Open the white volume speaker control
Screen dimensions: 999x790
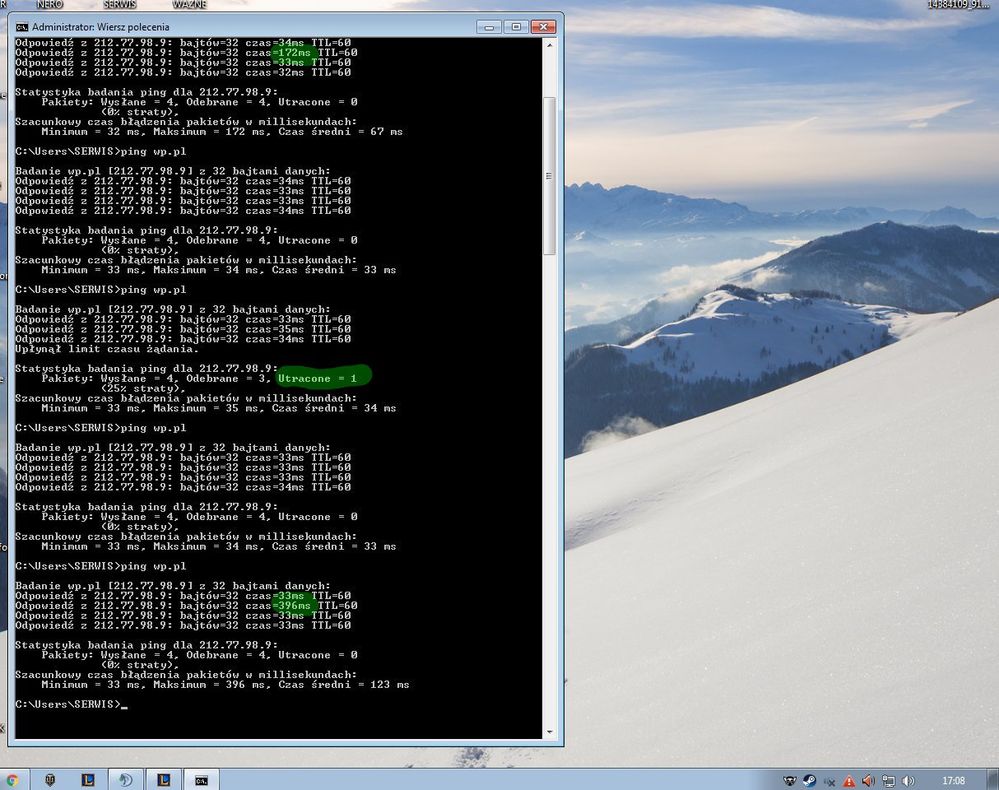908,780
